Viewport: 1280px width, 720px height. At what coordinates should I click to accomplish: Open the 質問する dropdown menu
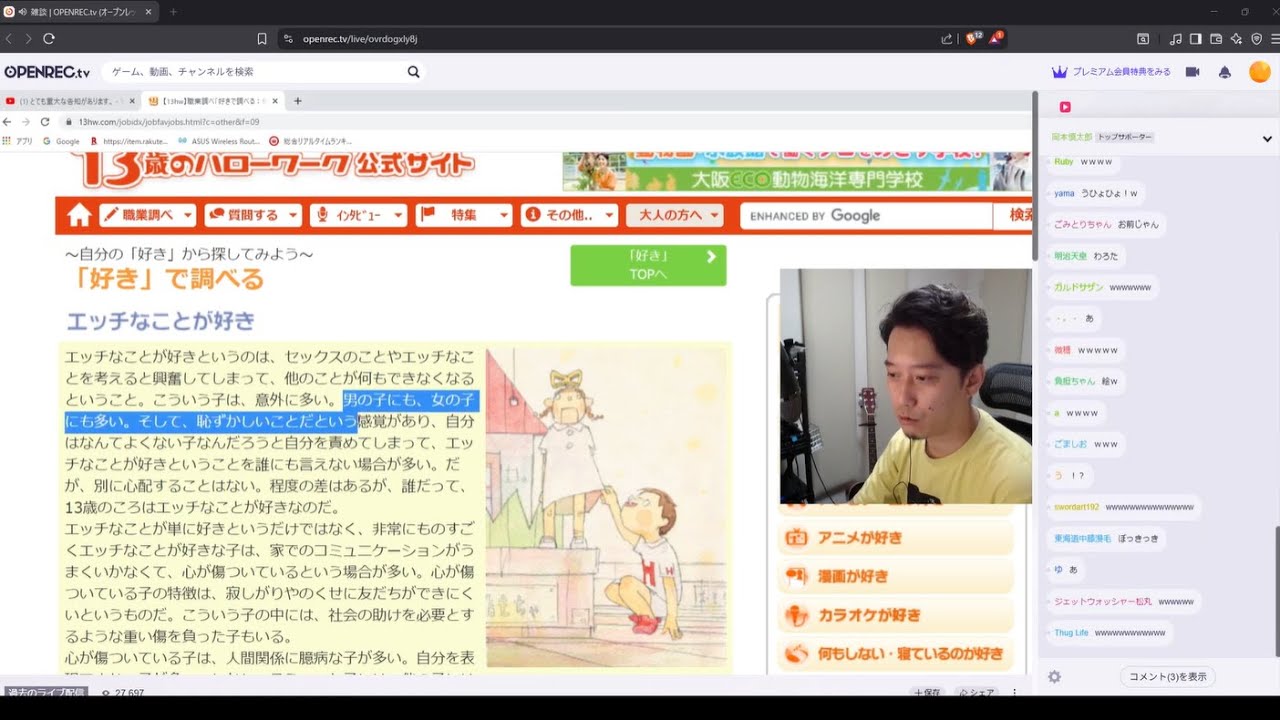point(253,215)
